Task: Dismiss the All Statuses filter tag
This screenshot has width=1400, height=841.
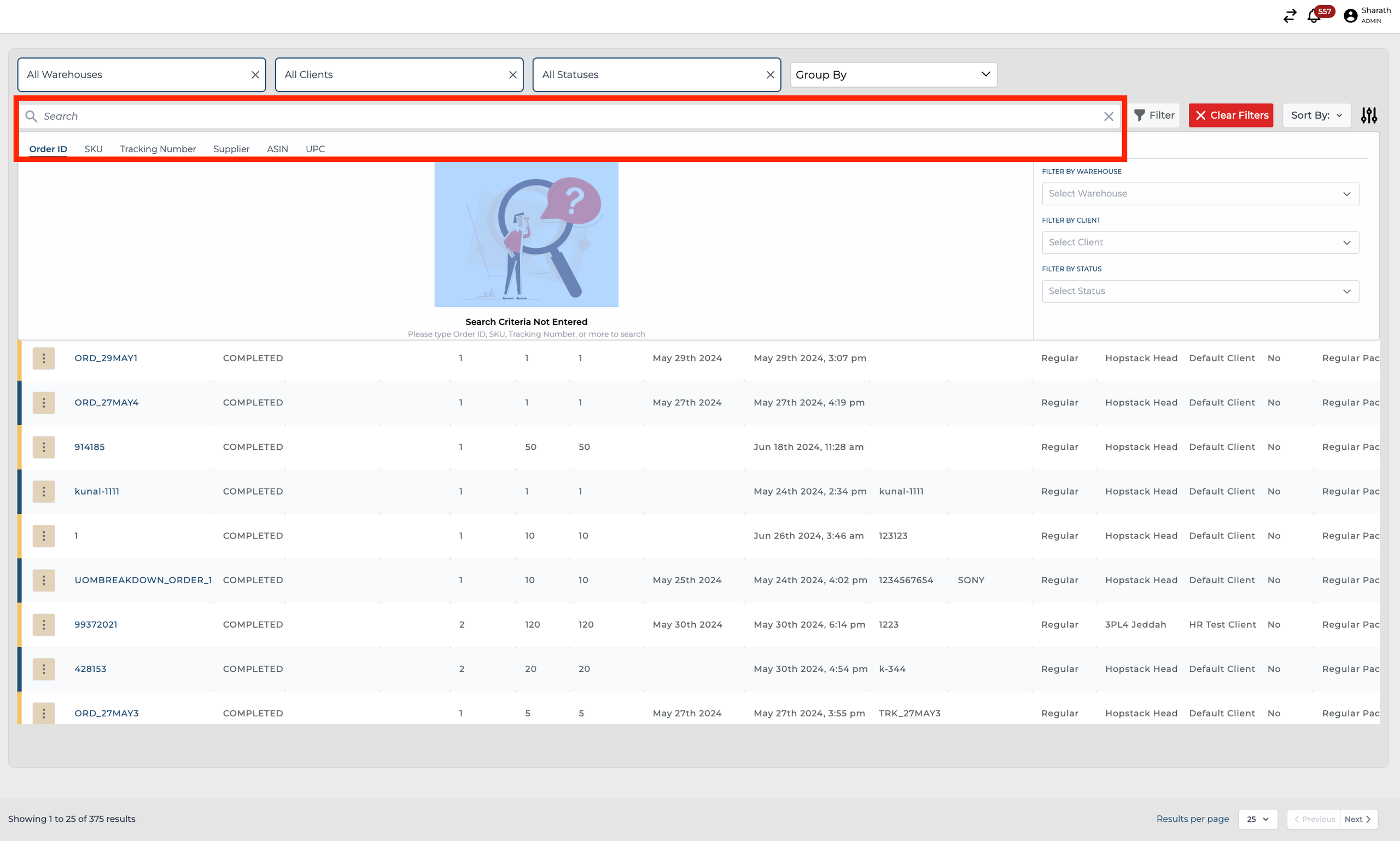Action: (x=771, y=74)
